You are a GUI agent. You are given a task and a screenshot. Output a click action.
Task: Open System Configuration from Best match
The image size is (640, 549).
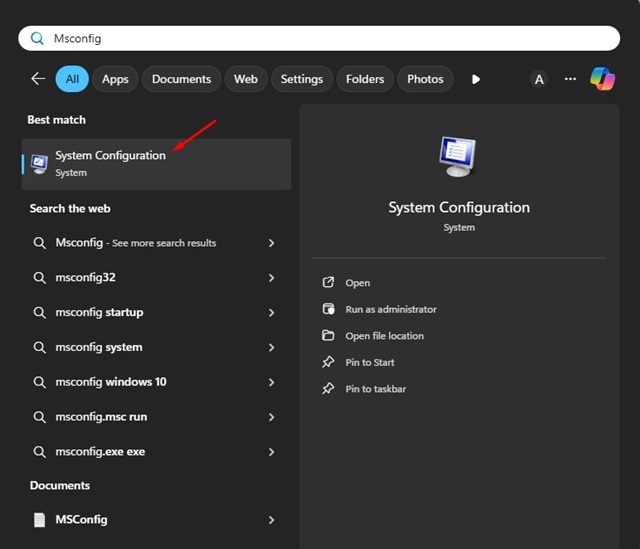click(x=110, y=163)
